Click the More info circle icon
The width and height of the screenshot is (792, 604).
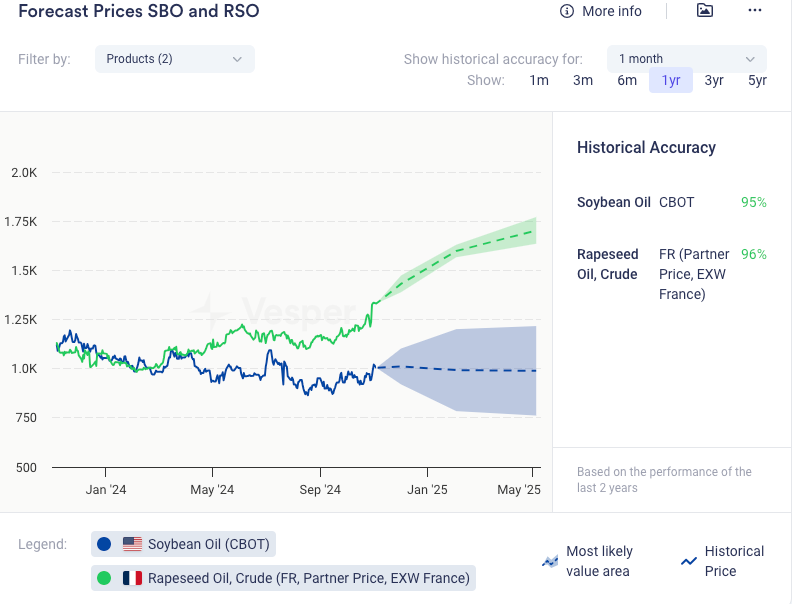(x=567, y=11)
